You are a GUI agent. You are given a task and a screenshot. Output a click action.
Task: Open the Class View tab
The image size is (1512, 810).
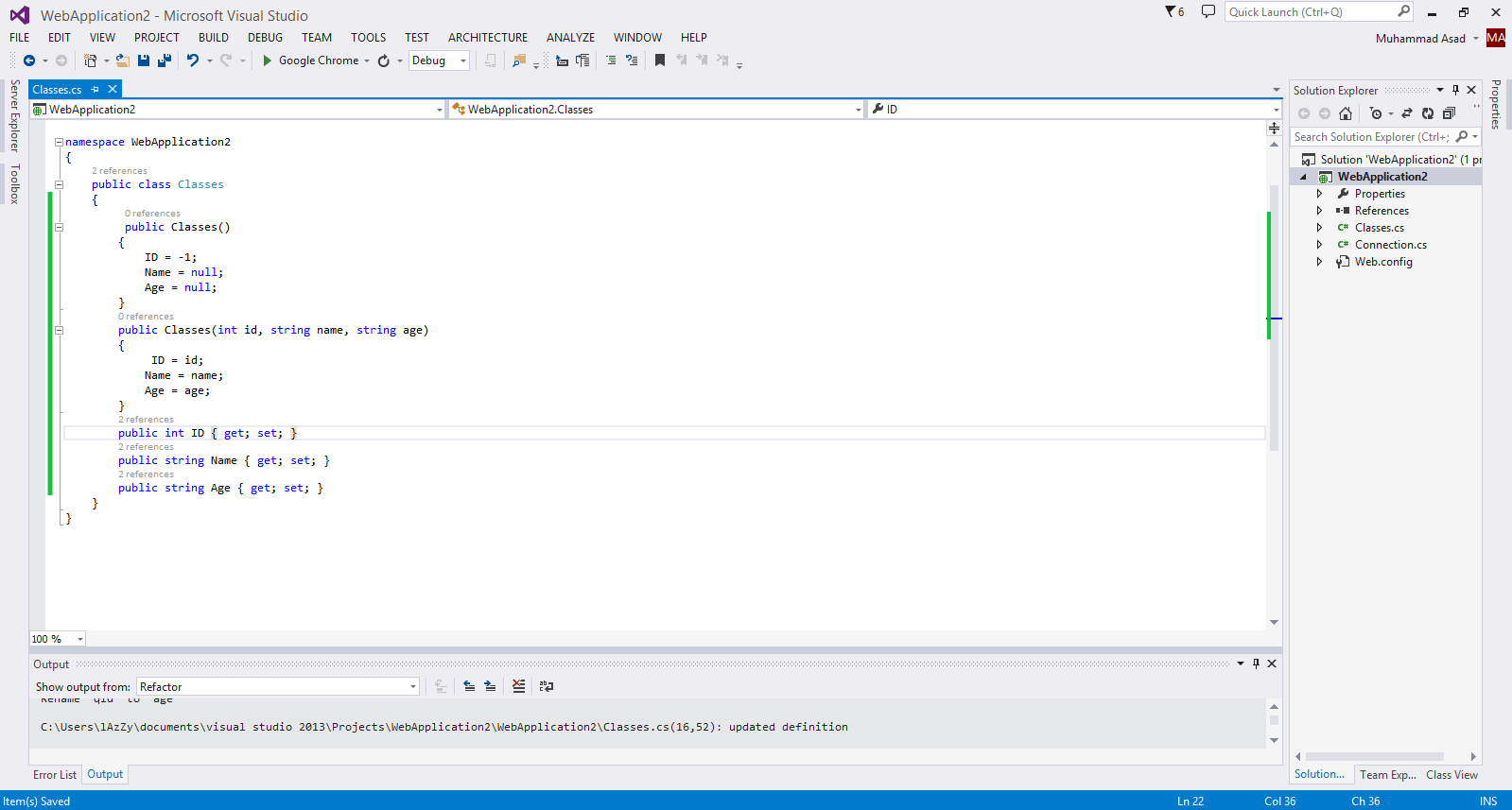[1451, 775]
